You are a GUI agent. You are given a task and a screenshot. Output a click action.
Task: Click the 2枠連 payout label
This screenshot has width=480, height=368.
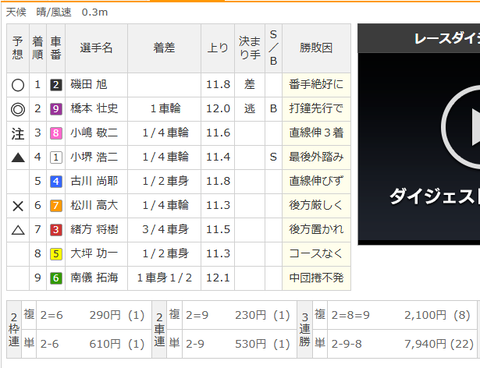tap(14, 330)
